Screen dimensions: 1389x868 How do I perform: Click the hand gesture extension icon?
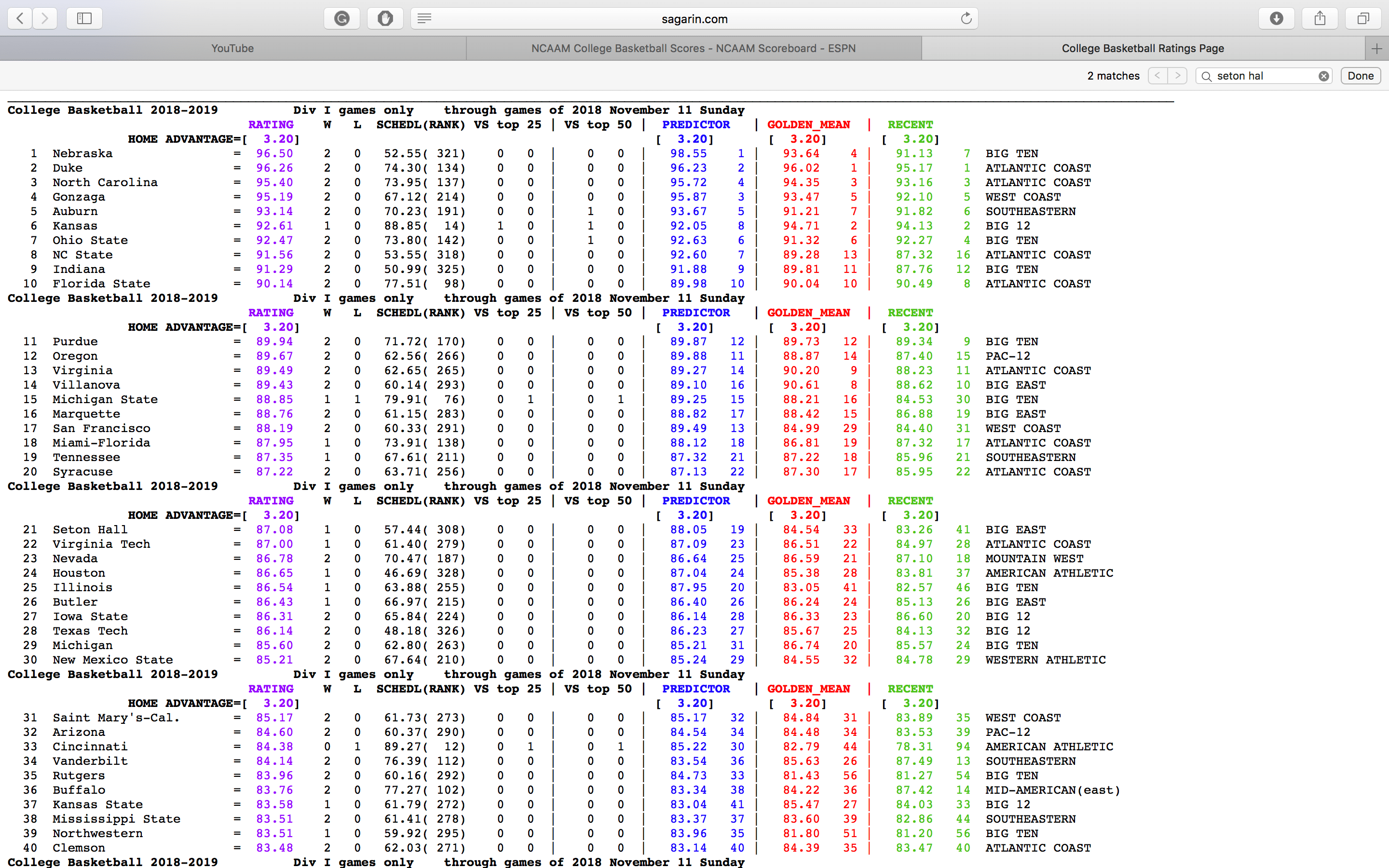point(385,18)
